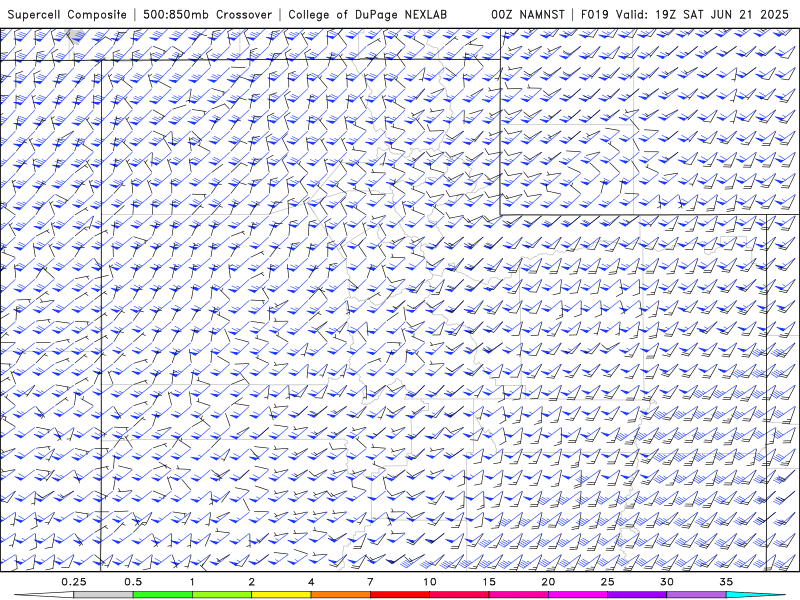Click the orange 4–7 legend segment
Image resolution: width=800 pixels, height=600 pixels.
pos(340,595)
